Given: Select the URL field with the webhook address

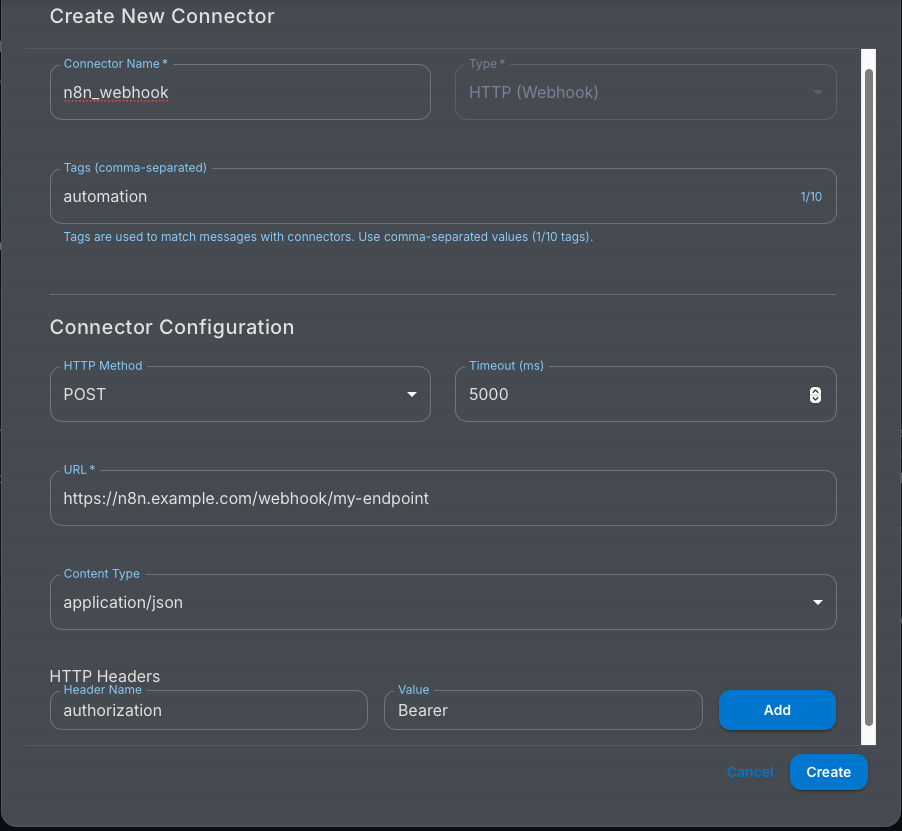Looking at the screenshot, I should pos(443,498).
